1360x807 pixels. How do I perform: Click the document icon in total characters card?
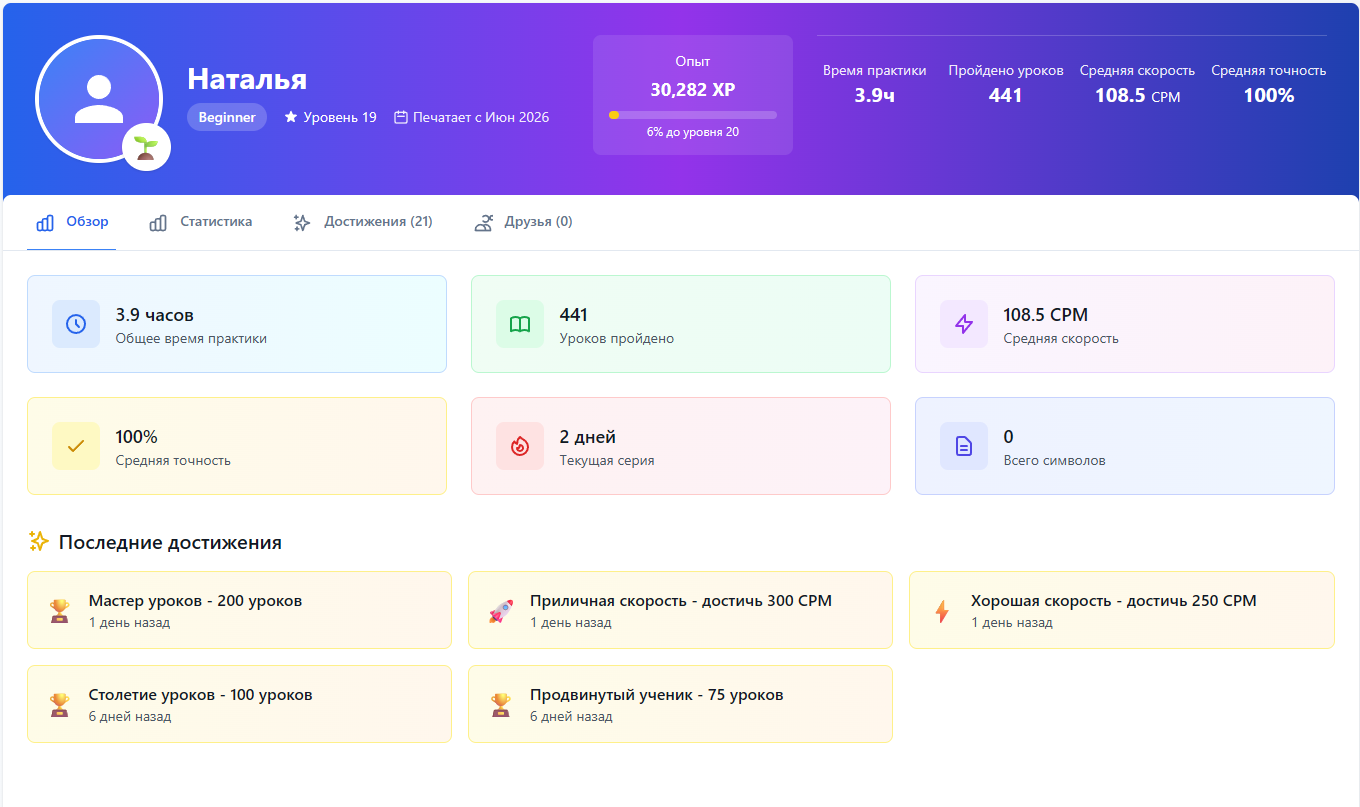[x=964, y=446]
